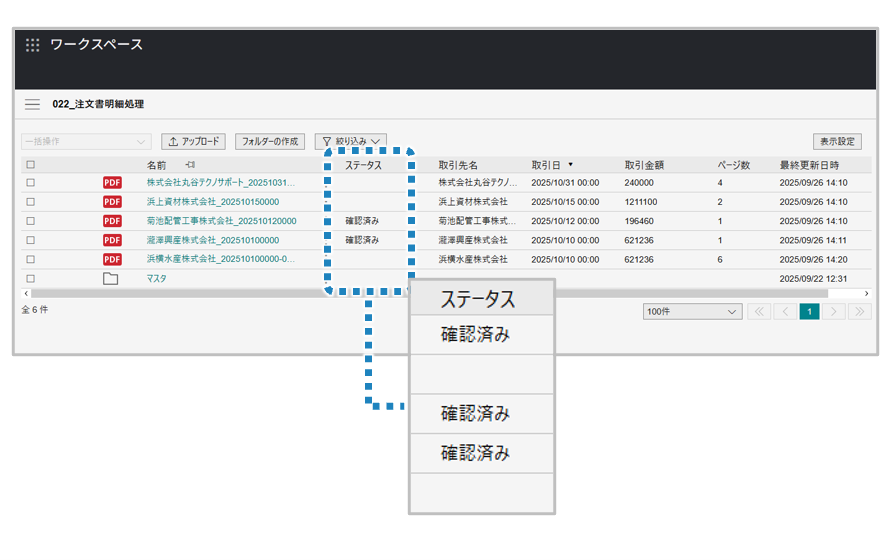
Task: Open the 絞り込み filter dropdown
Action: pos(351,141)
